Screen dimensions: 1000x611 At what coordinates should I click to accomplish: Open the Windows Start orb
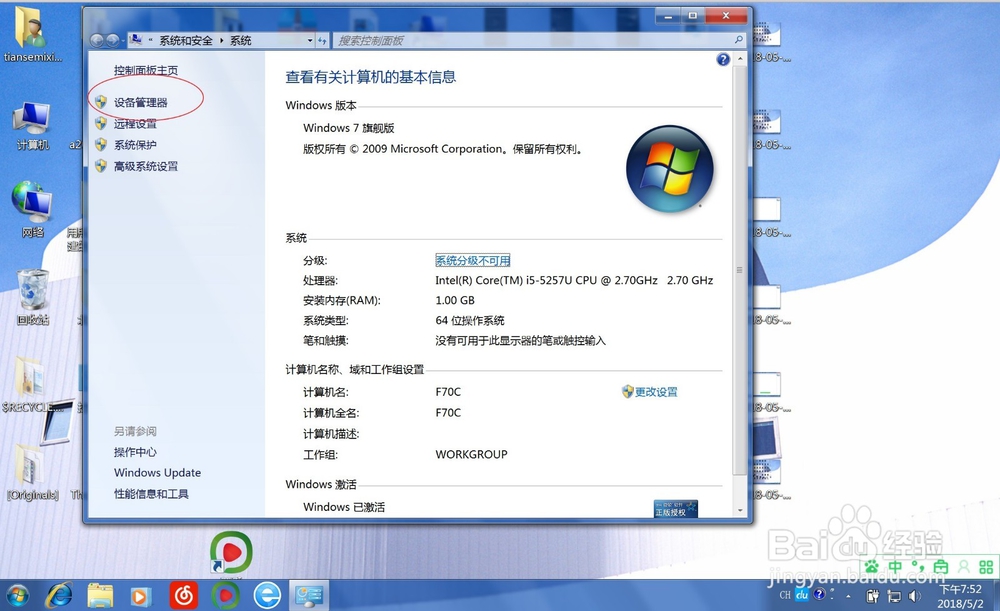(x=17, y=596)
